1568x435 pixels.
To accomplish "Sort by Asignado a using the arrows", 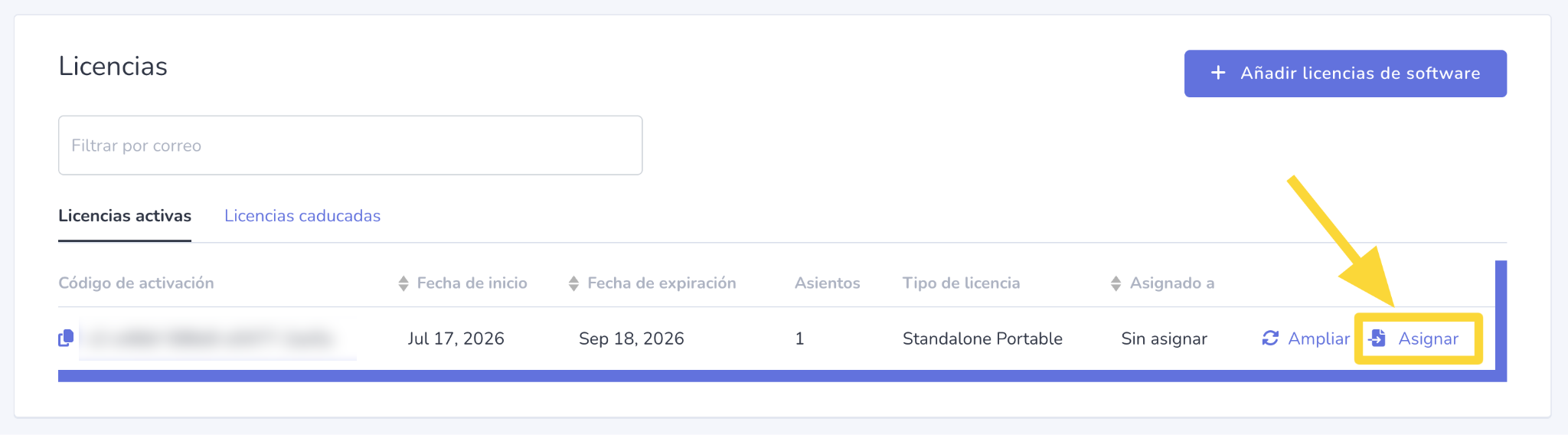I will click(x=1116, y=283).
